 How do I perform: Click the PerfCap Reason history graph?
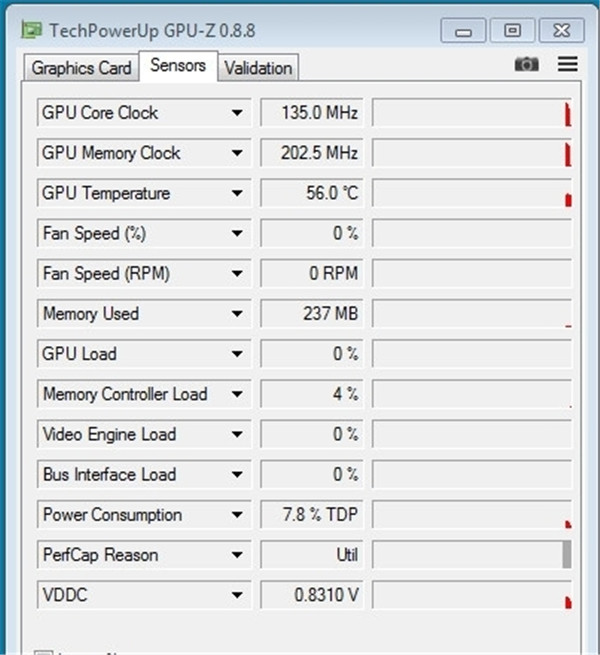pyautogui.click(x=472, y=555)
